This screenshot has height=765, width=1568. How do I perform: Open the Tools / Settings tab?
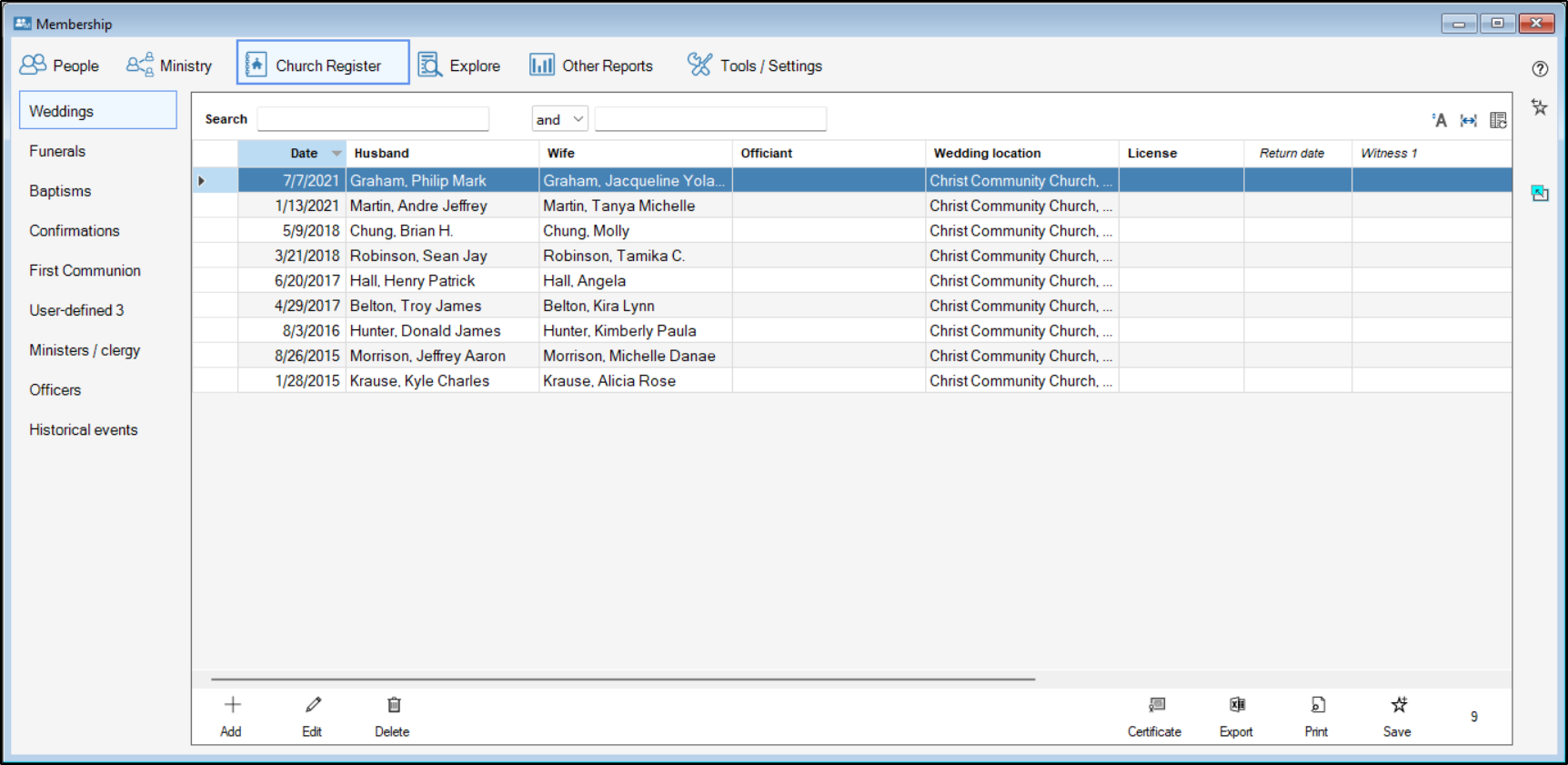tap(755, 65)
